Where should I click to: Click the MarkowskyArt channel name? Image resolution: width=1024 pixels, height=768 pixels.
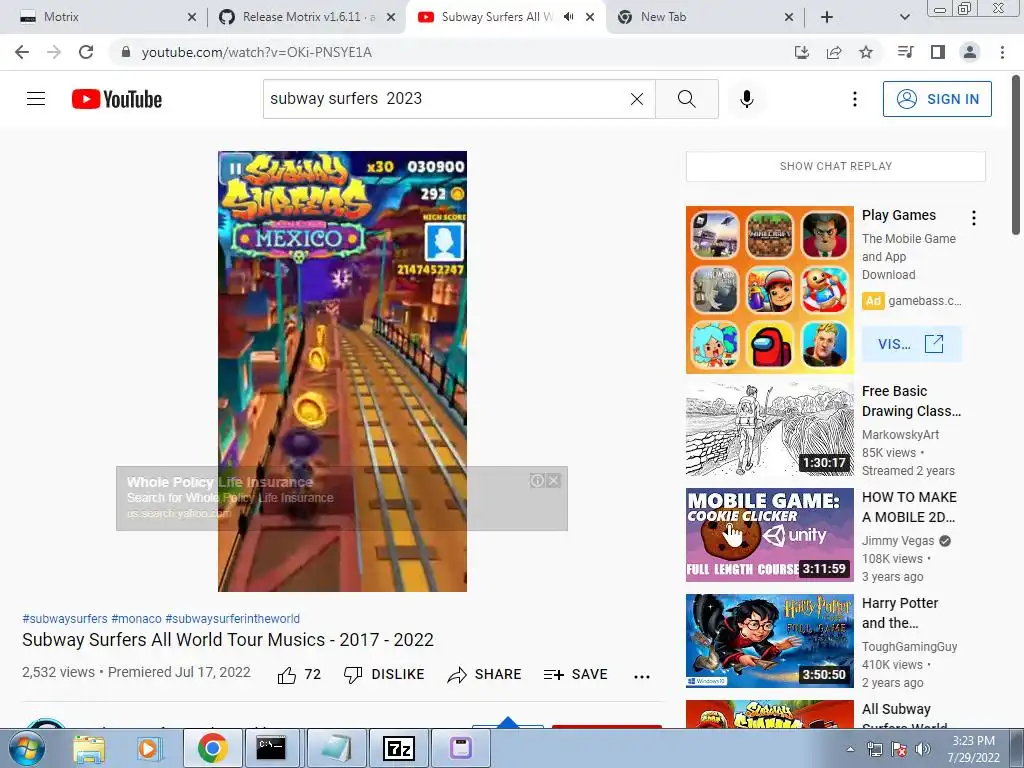901,435
